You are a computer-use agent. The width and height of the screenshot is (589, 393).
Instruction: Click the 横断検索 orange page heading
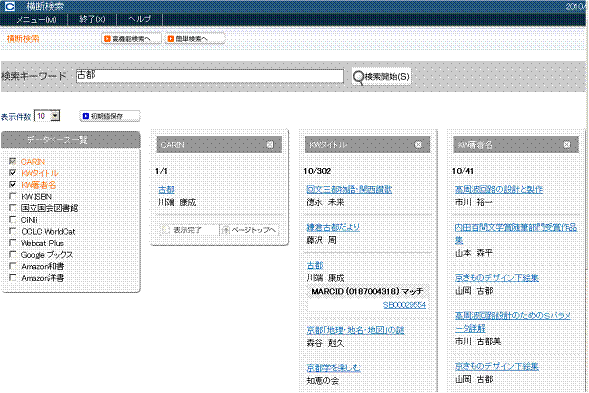click(23, 39)
